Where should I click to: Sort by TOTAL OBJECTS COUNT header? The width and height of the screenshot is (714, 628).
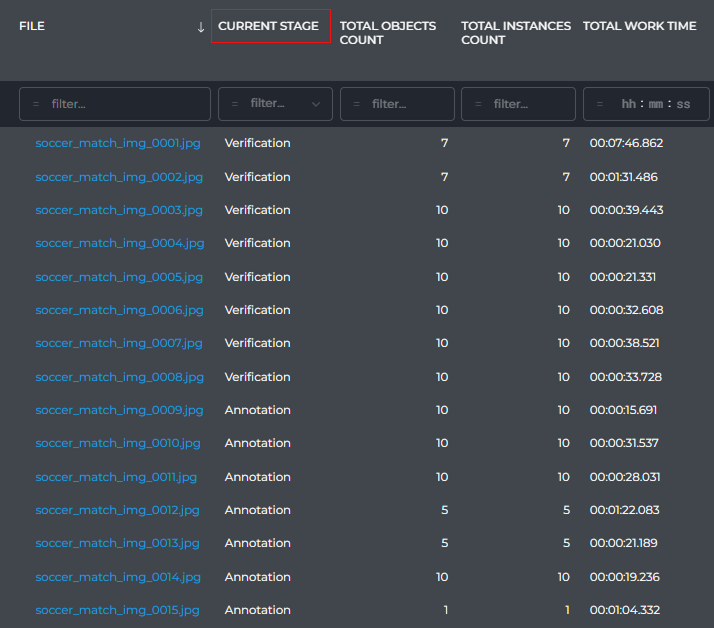pyautogui.click(x=388, y=33)
